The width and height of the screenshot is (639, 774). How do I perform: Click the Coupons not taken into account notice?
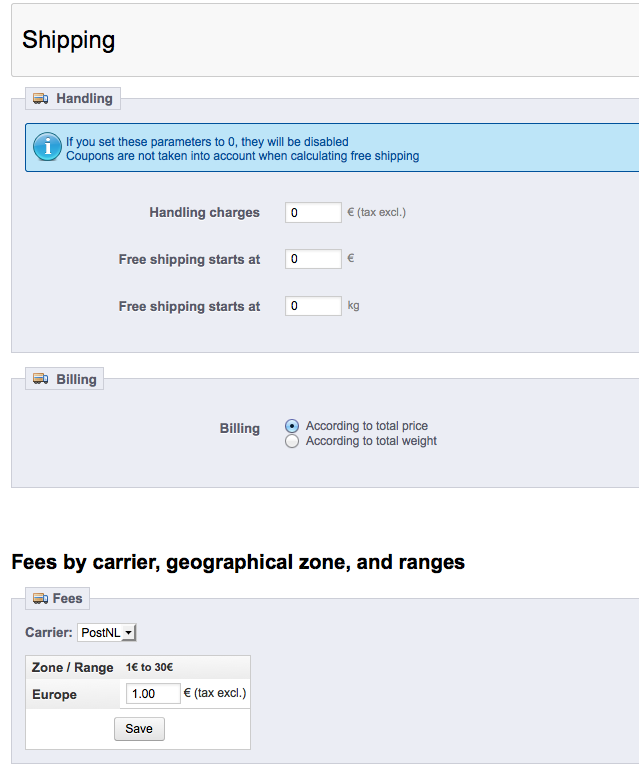pos(243,156)
